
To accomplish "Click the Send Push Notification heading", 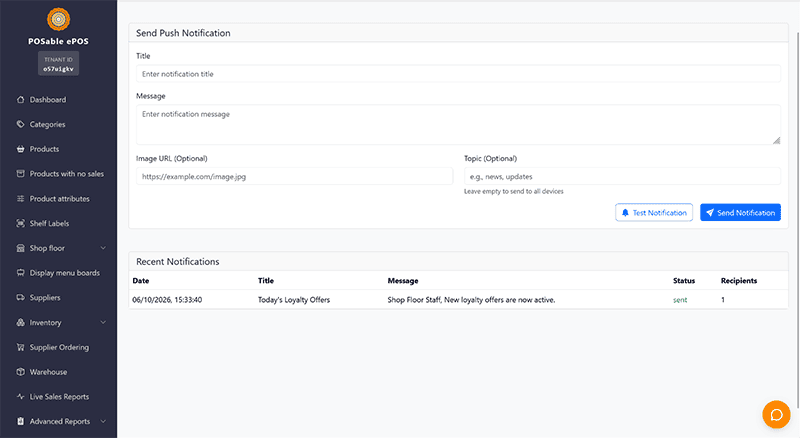I will pyautogui.click(x=183, y=33).
